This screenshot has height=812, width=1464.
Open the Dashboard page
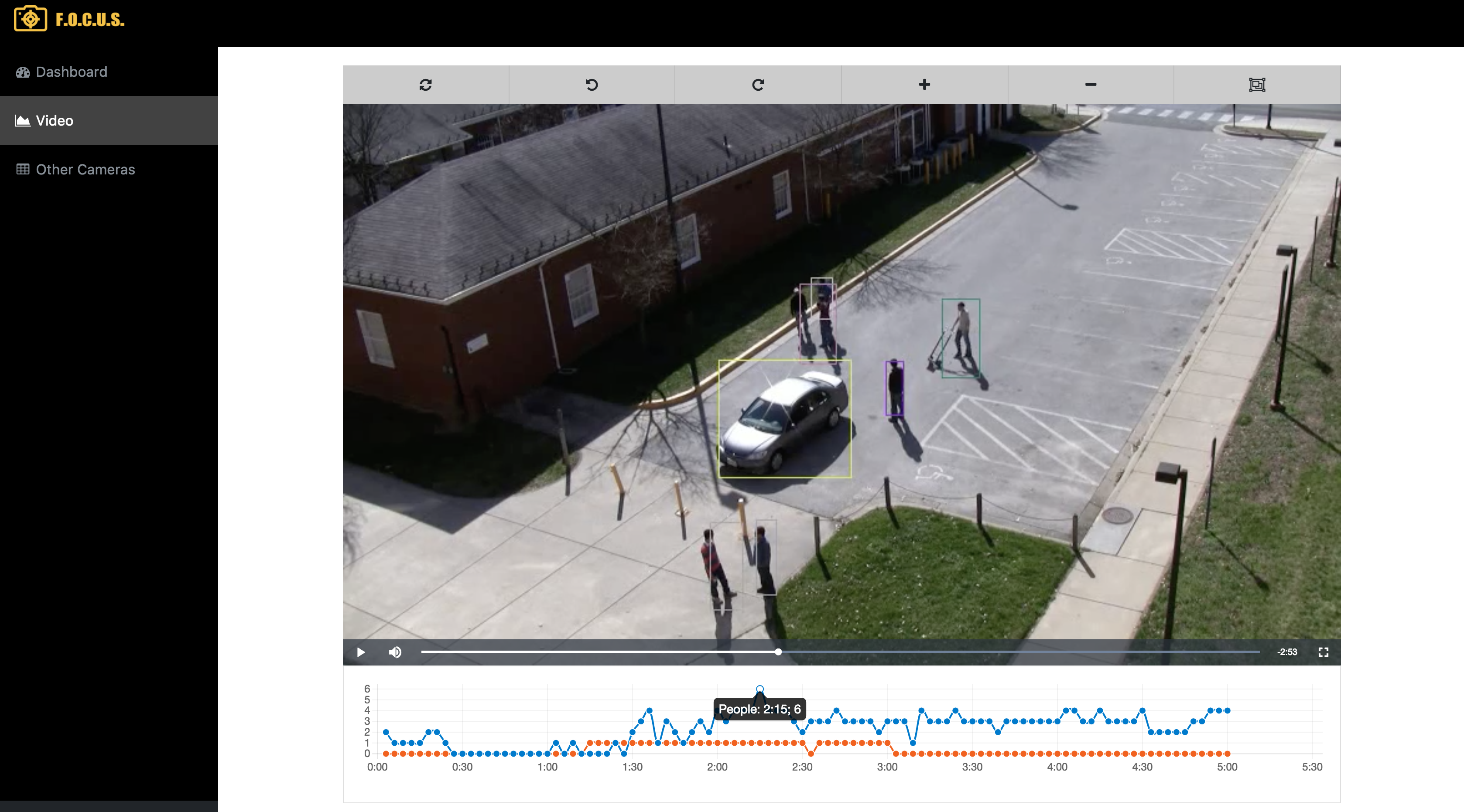click(x=71, y=72)
